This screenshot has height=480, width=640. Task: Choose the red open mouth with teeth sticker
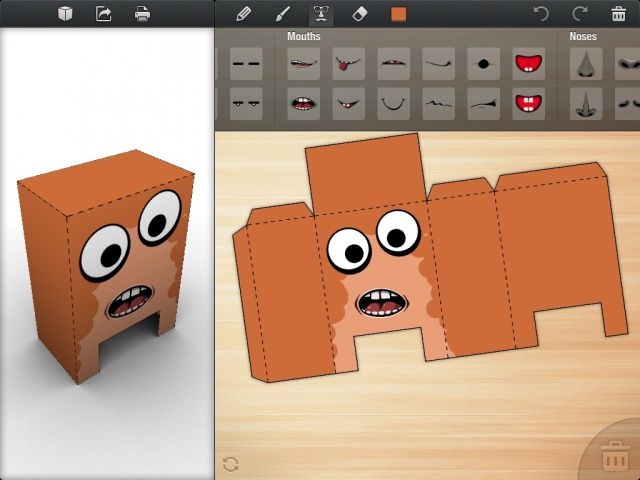coord(527,64)
